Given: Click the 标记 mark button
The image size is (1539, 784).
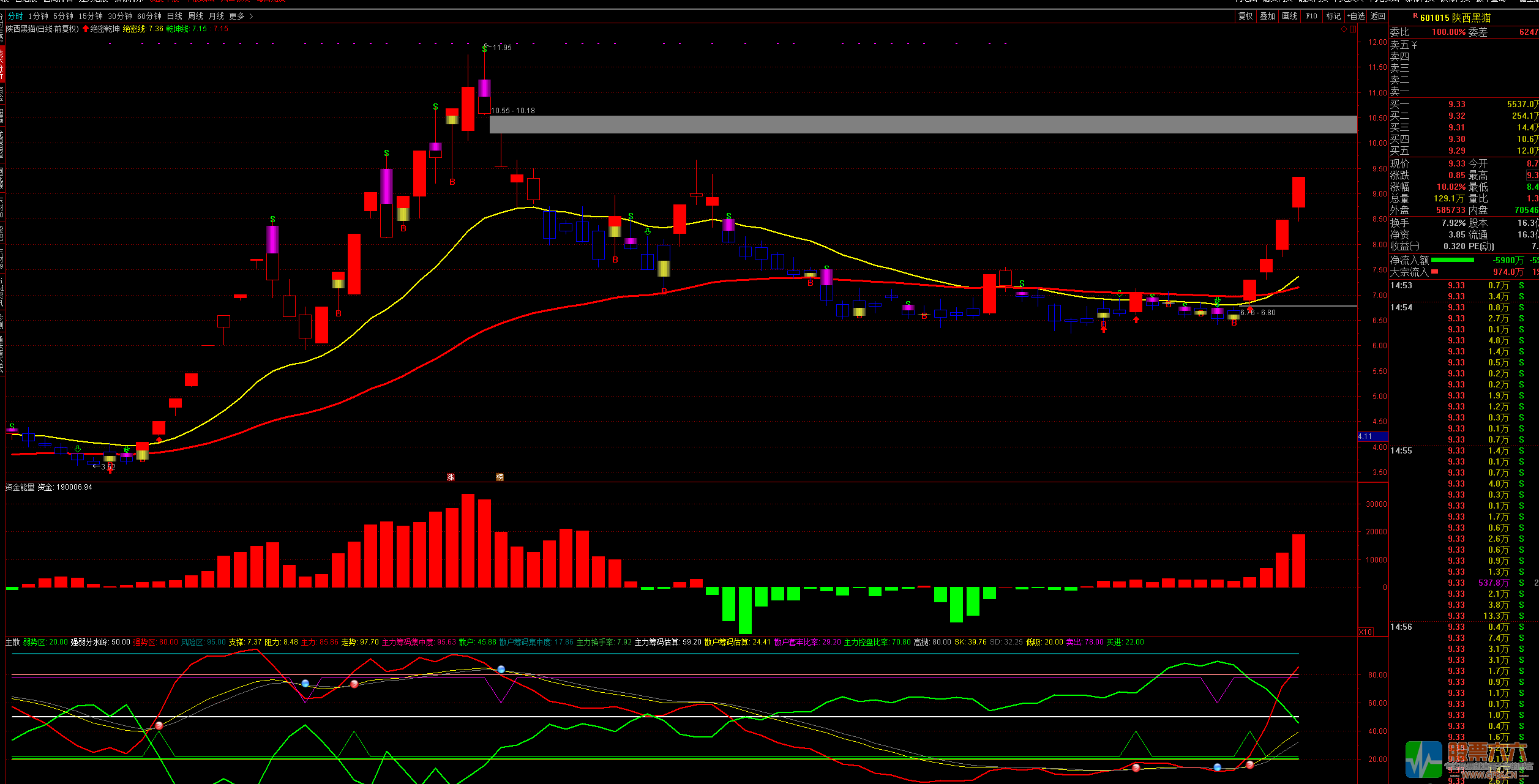Looking at the screenshot, I should click(x=1333, y=17).
